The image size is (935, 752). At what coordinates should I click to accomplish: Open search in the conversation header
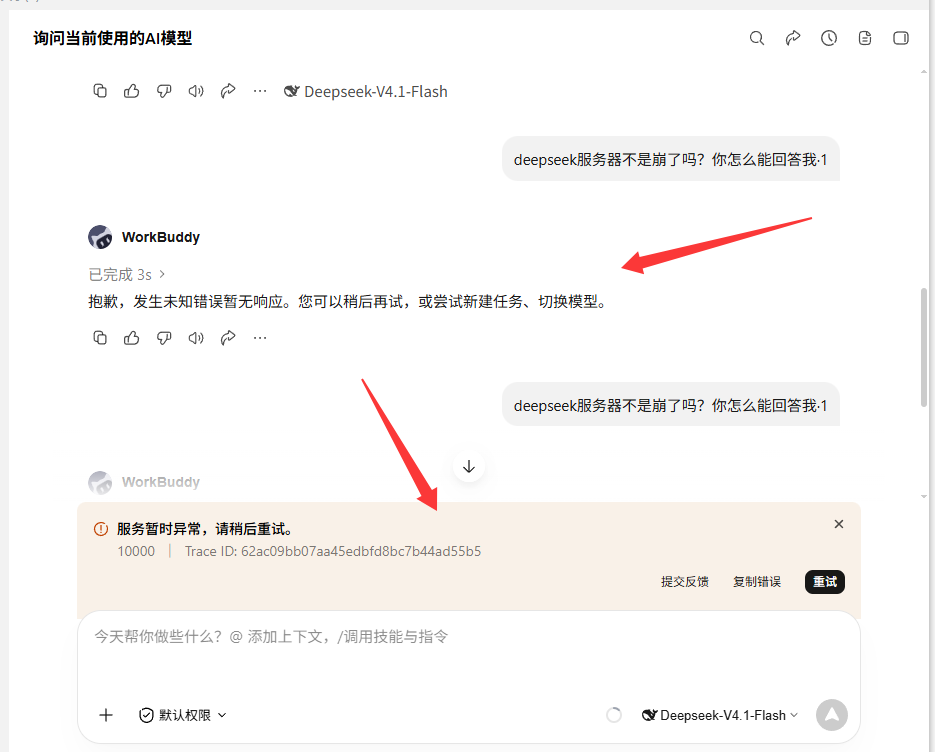coord(757,38)
